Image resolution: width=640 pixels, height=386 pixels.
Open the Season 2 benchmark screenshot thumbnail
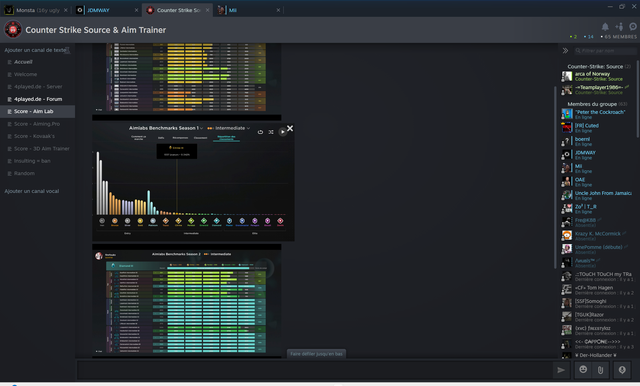(x=187, y=302)
